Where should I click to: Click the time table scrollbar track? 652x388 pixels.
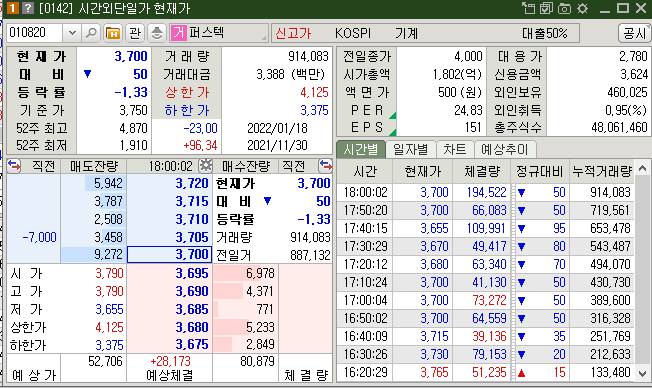[x=642, y=270]
